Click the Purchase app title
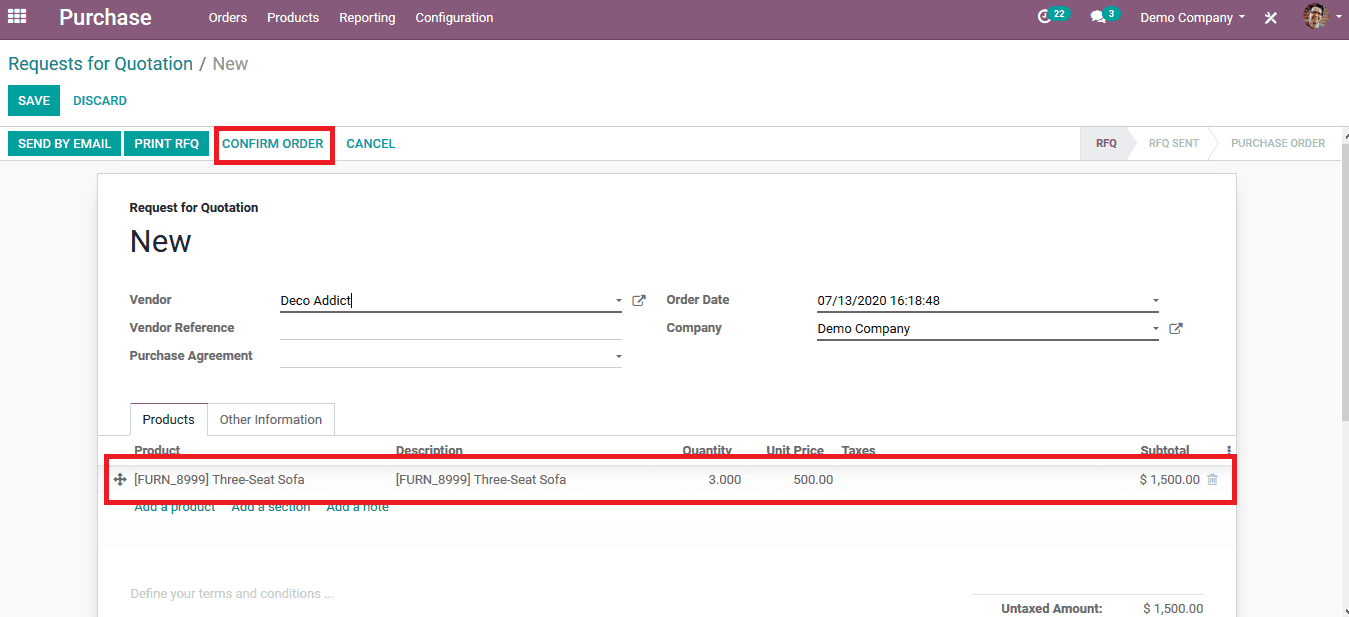 click(x=105, y=18)
